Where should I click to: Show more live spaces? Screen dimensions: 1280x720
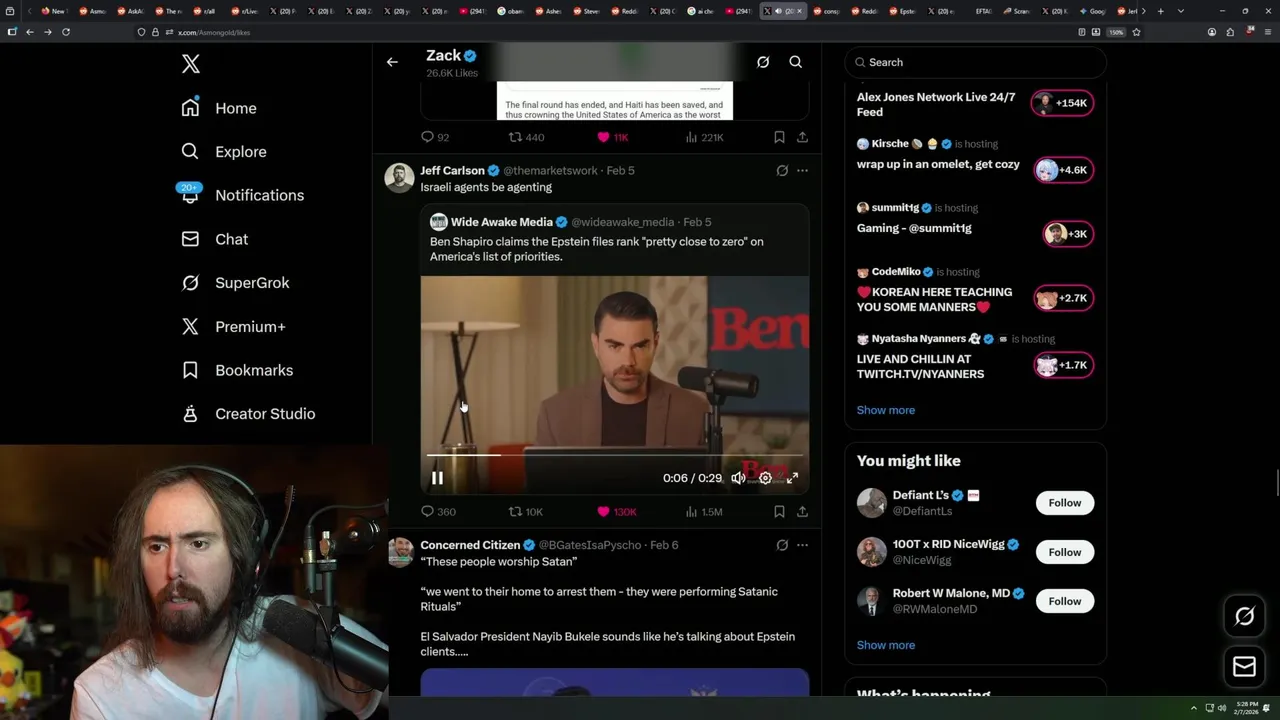pos(885,410)
